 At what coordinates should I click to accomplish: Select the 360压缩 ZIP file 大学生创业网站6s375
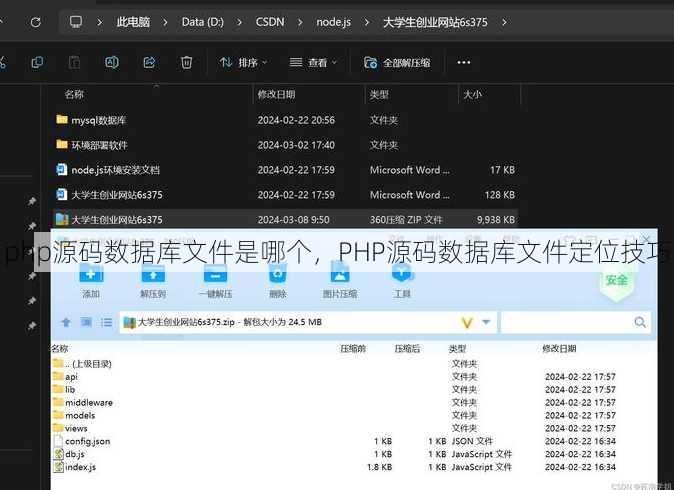pyautogui.click(x=286, y=219)
